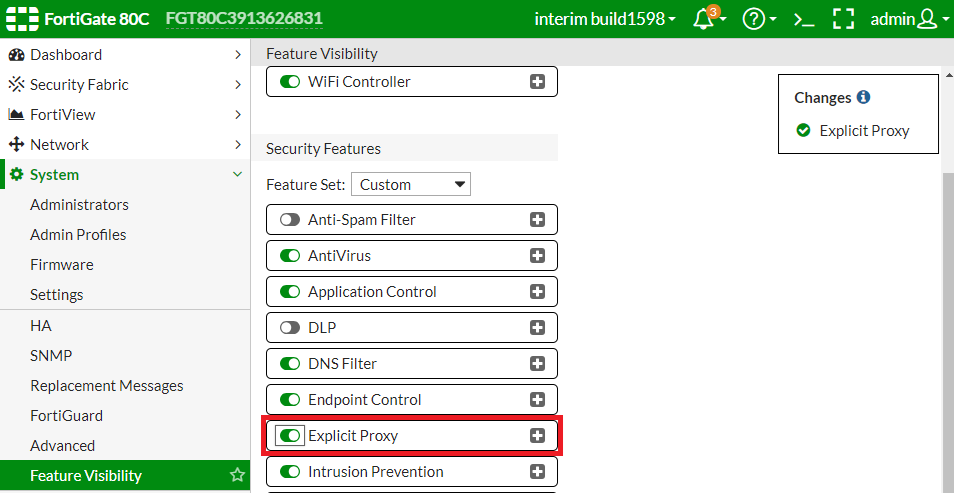This screenshot has height=493, width=954.
Task: Toggle the Intrusion Prevention switch off
Action: pos(290,472)
